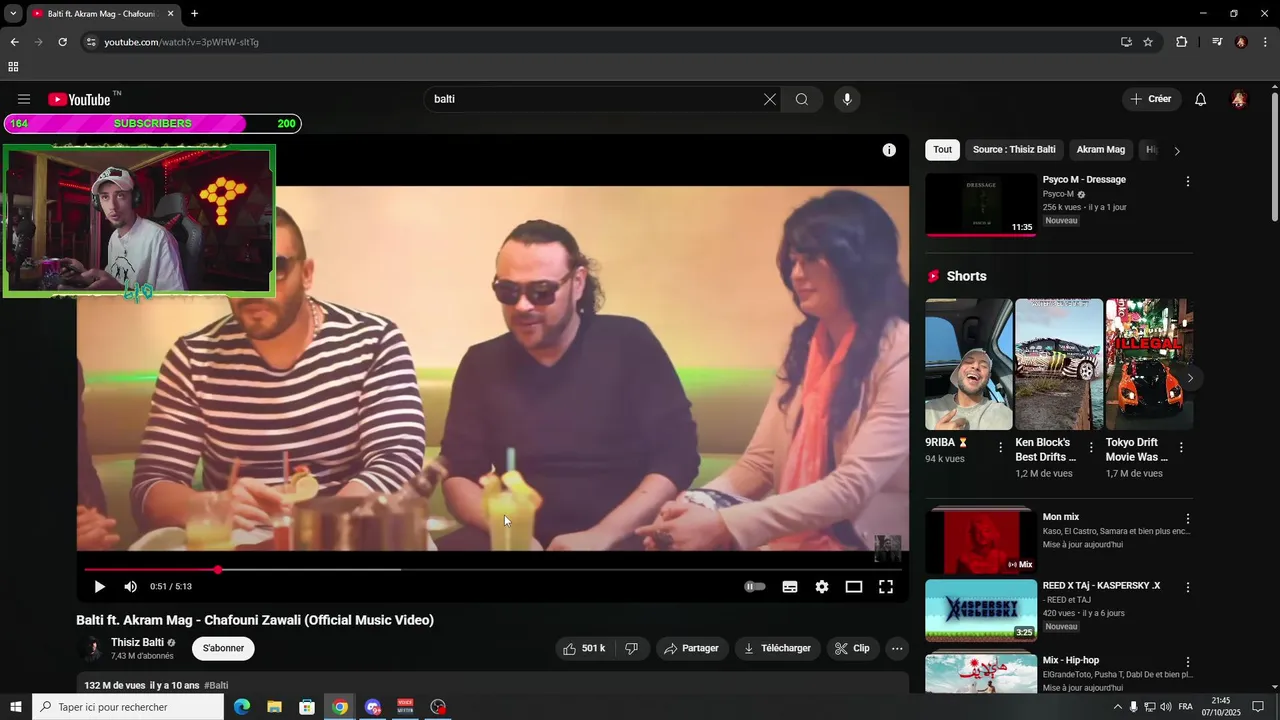The height and width of the screenshot is (720, 1280).
Task: Click the youtube.com address bar
Action: (x=600, y=42)
